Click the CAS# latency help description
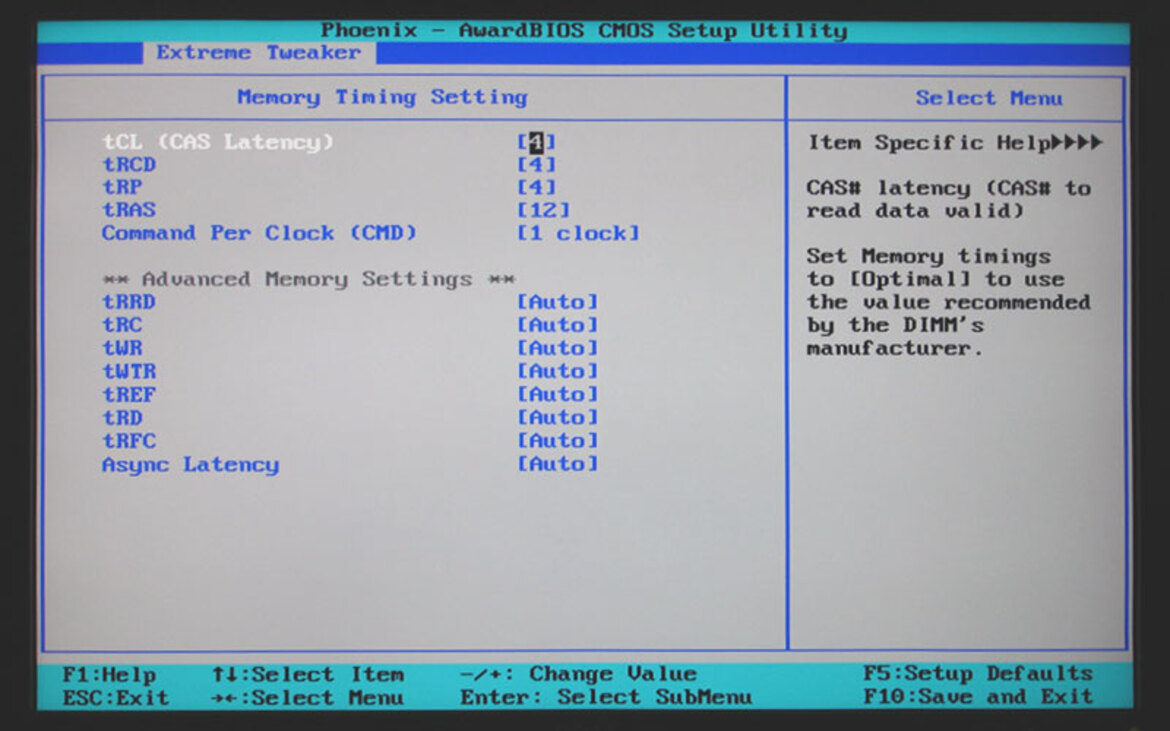Screen dimensions: 1170x731 [x=948, y=199]
